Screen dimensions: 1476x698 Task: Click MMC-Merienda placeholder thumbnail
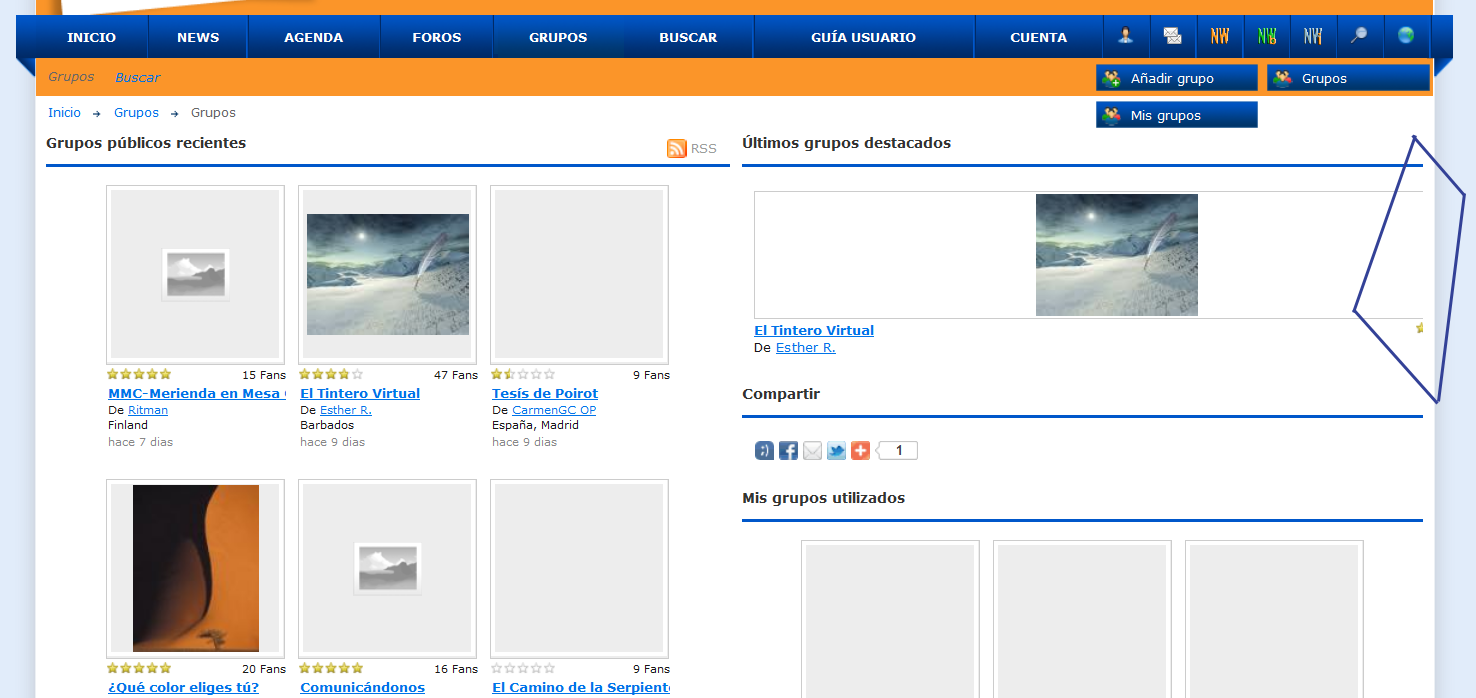(195, 274)
